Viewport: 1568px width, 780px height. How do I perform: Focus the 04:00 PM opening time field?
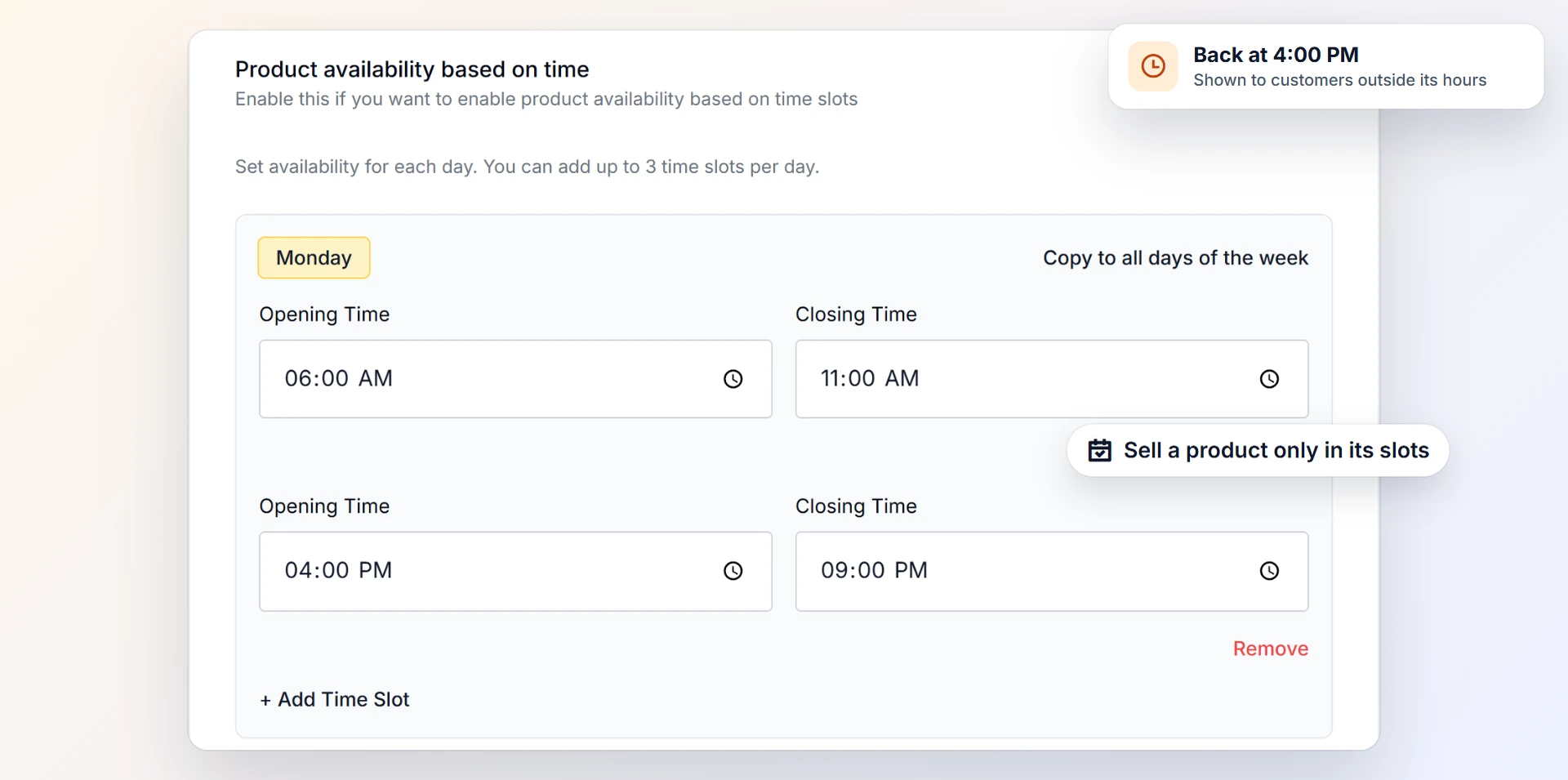pos(515,571)
